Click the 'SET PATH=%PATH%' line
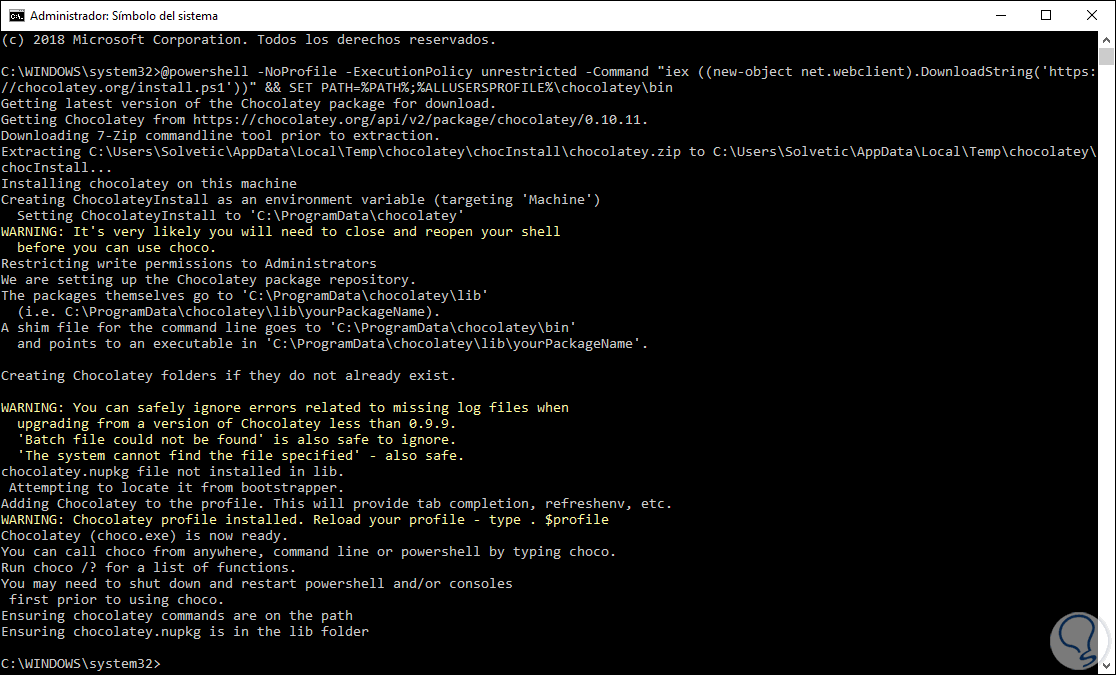This screenshot has width=1116, height=675. pos(337,88)
